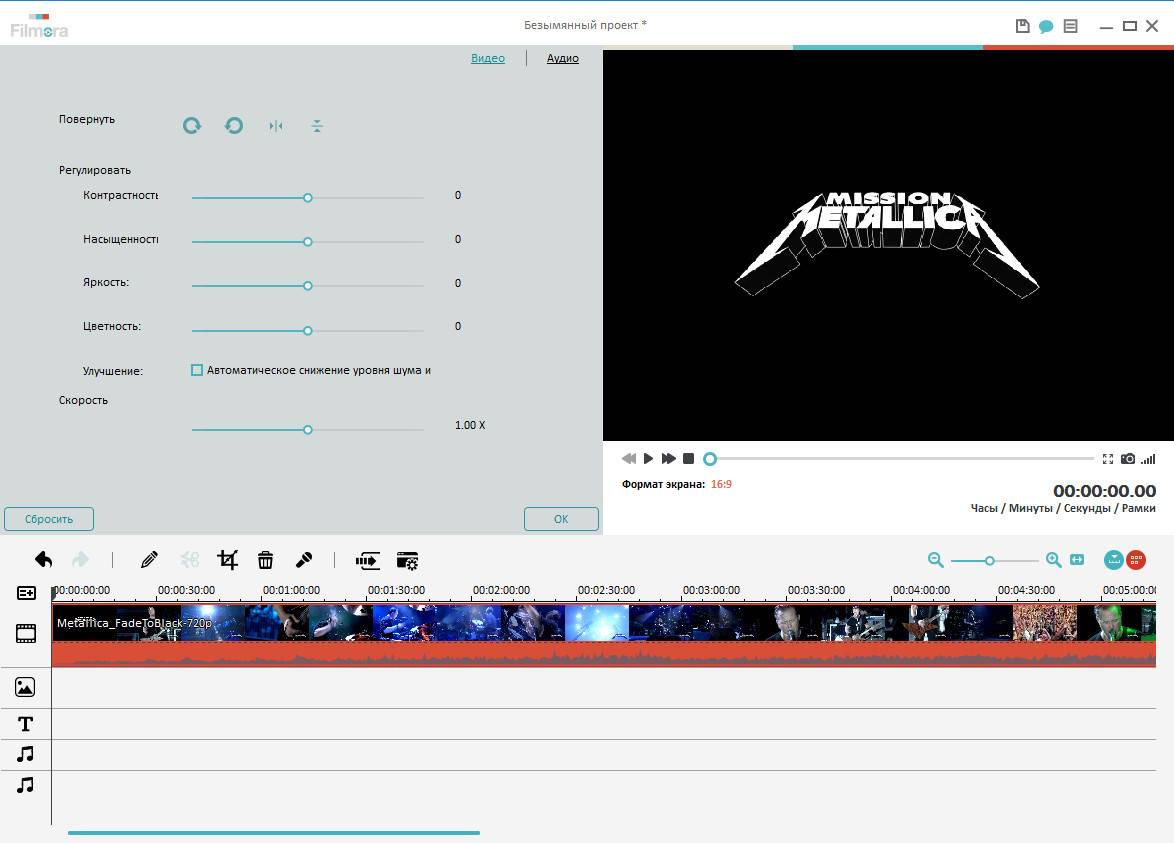Viewport: 1174px width, 843px height.
Task: Switch to the Аудио tab
Action: click(x=562, y=58)
